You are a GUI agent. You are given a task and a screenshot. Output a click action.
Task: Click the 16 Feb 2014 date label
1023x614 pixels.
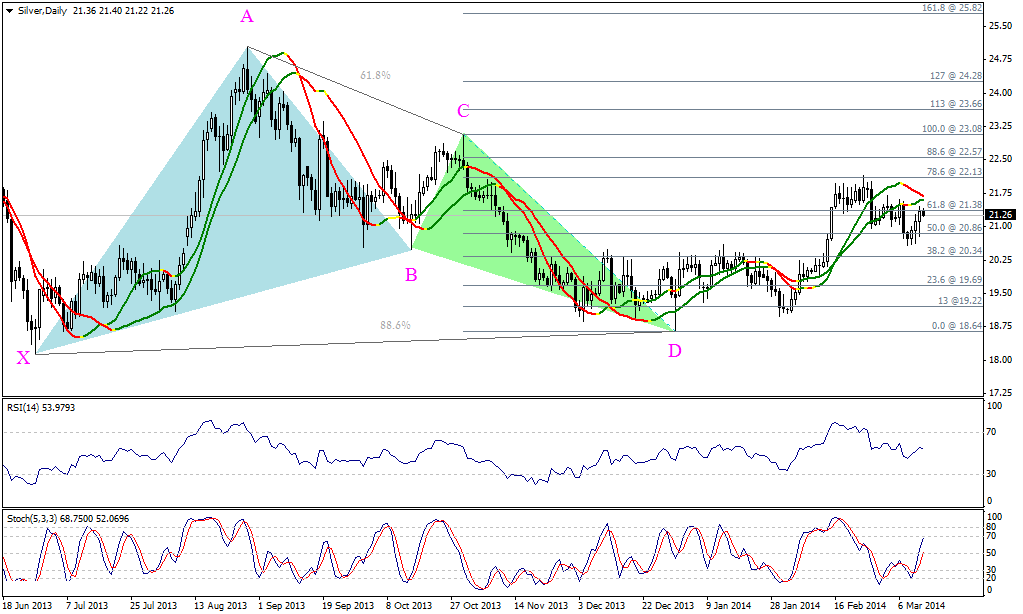point(861,606)
